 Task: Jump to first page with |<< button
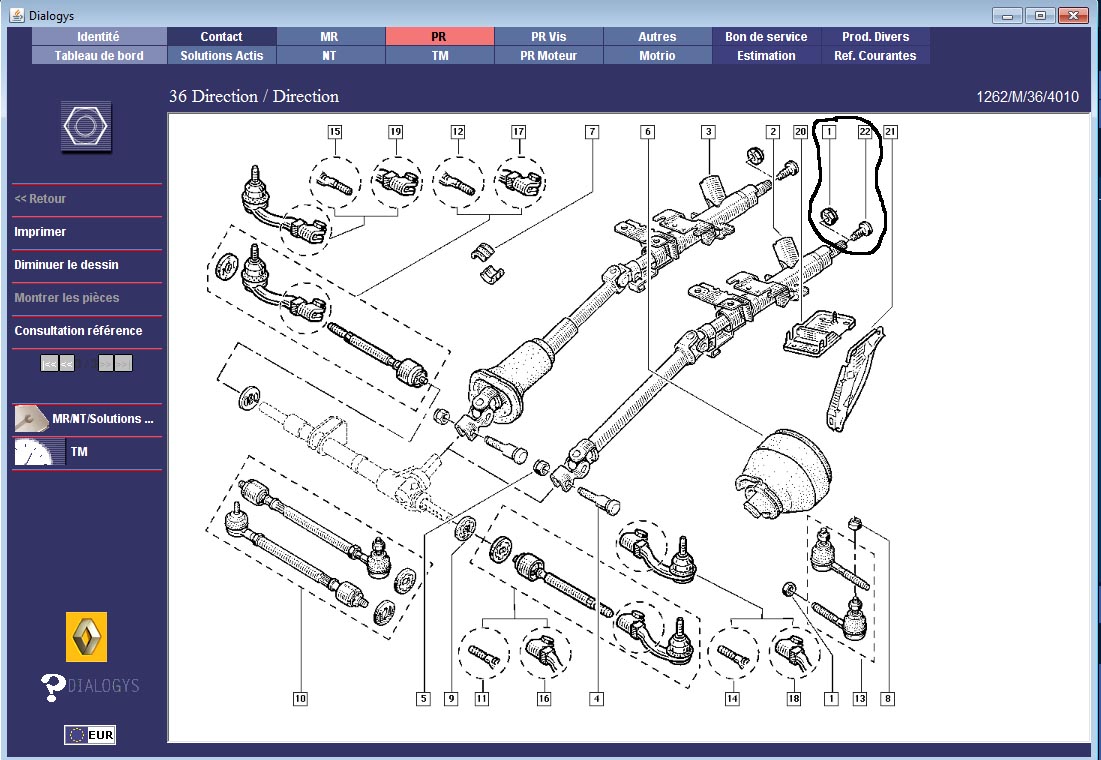(x=49, y=363)
